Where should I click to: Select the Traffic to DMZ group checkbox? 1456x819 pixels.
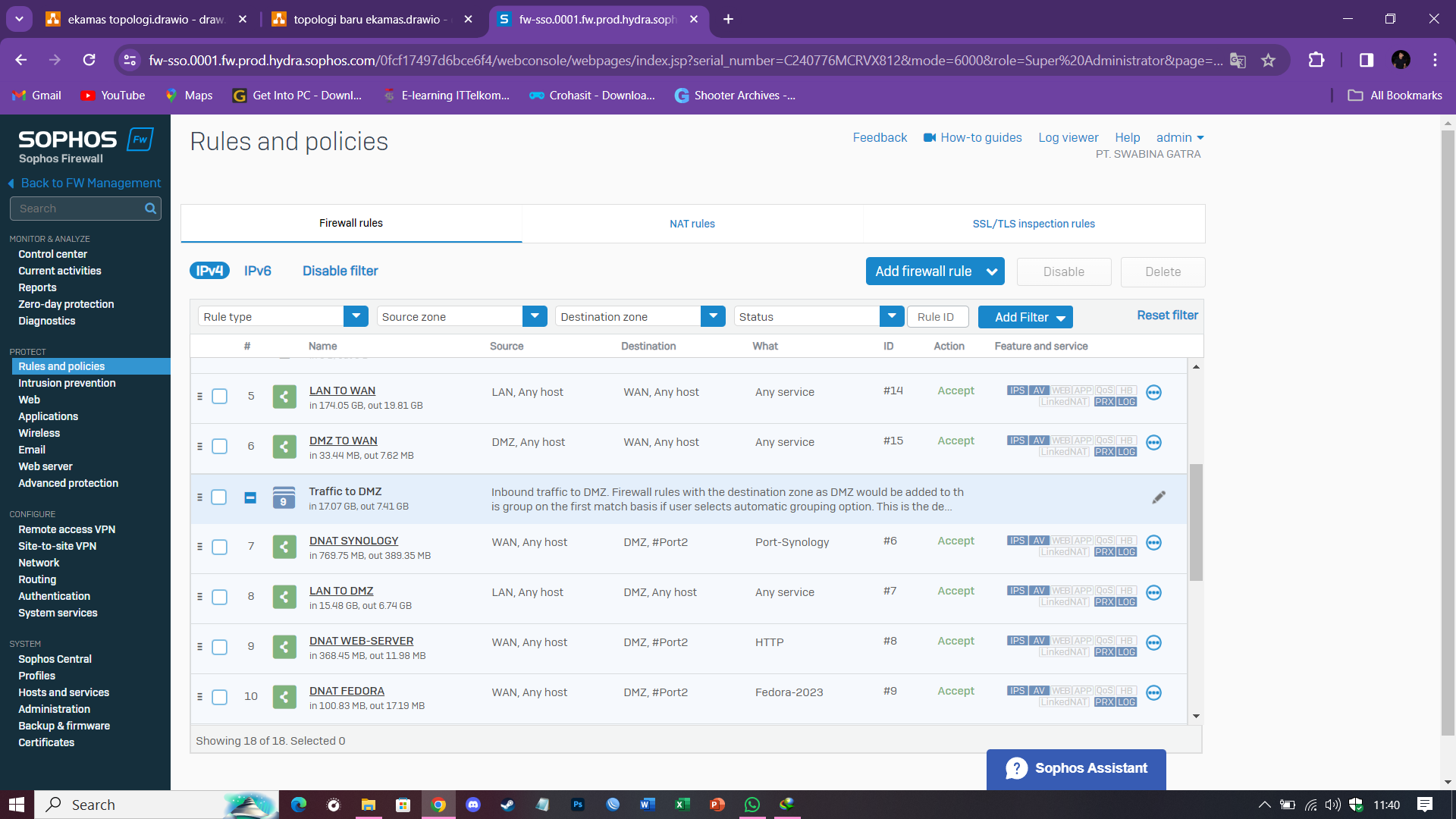(219, 497)
